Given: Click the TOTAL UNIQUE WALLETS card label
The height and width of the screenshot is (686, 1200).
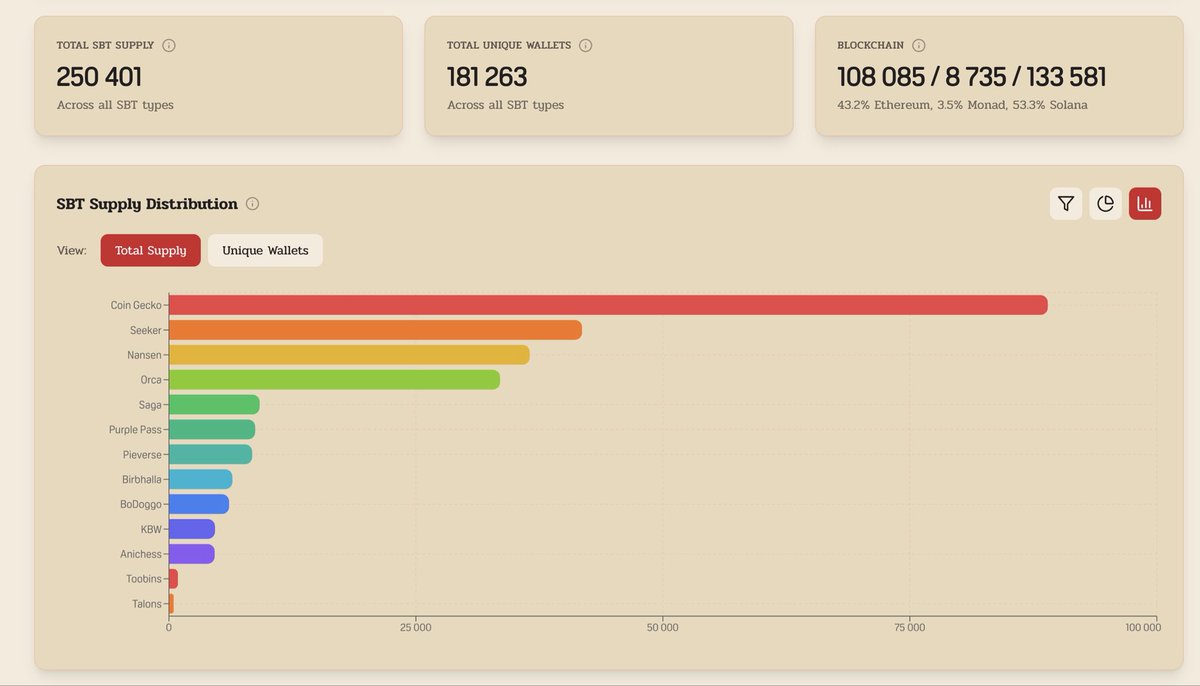Looking at the screenshot, I should (x=509, y=45).
